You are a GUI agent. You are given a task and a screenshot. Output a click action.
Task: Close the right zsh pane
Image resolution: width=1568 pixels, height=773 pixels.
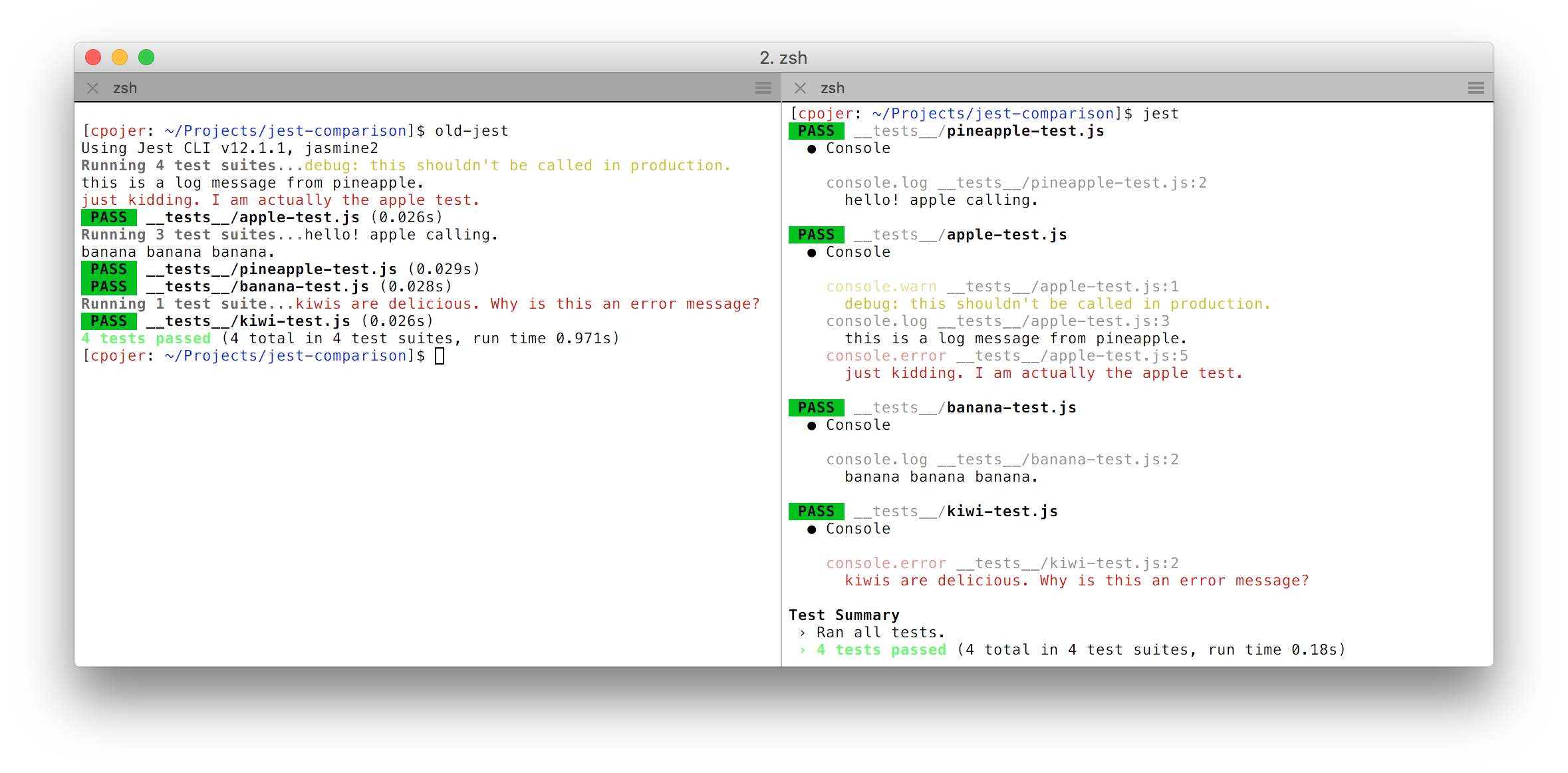pyautogui.click(x=801, y=88)
